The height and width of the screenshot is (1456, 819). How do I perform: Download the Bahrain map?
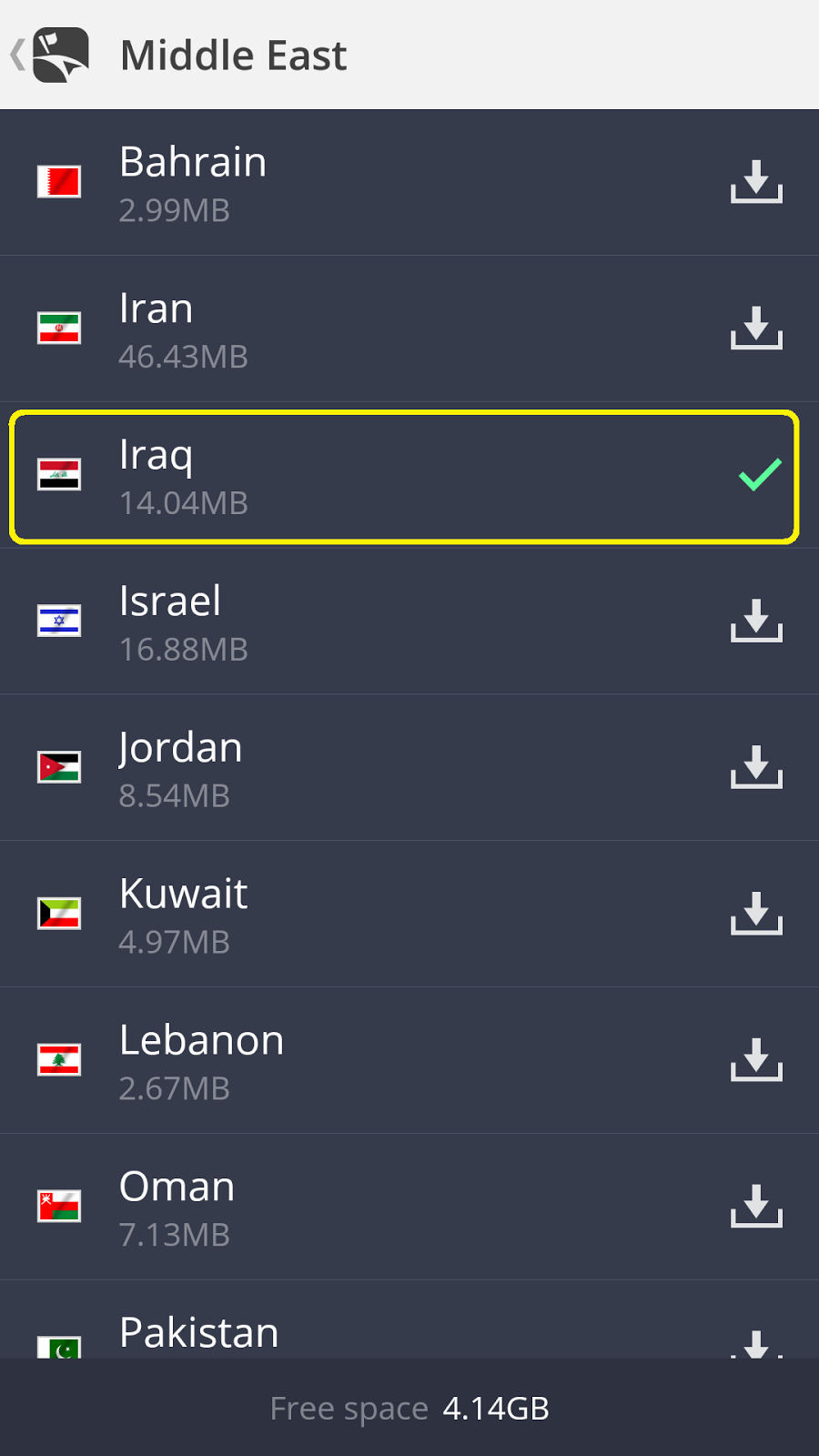point(756,182)
